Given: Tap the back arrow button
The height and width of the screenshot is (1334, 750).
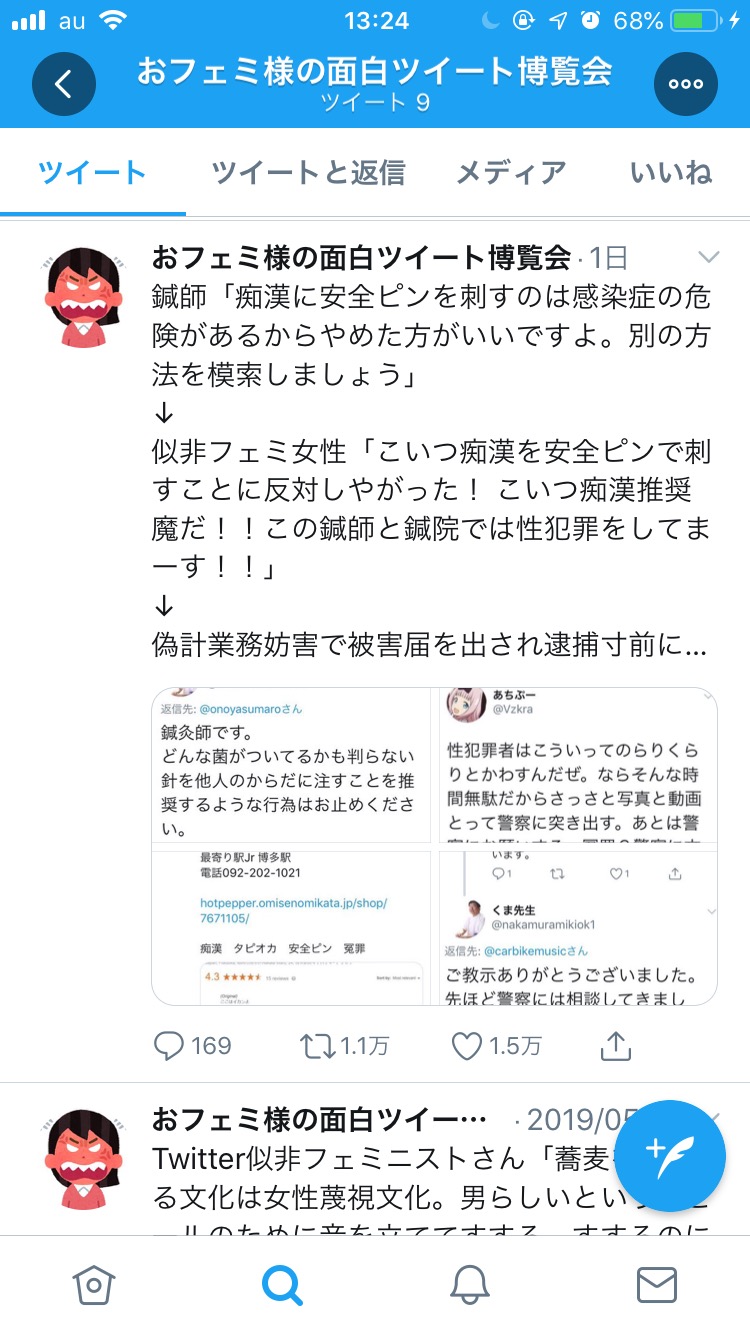Looking at the screenshot, I should (x=64, y=84).
